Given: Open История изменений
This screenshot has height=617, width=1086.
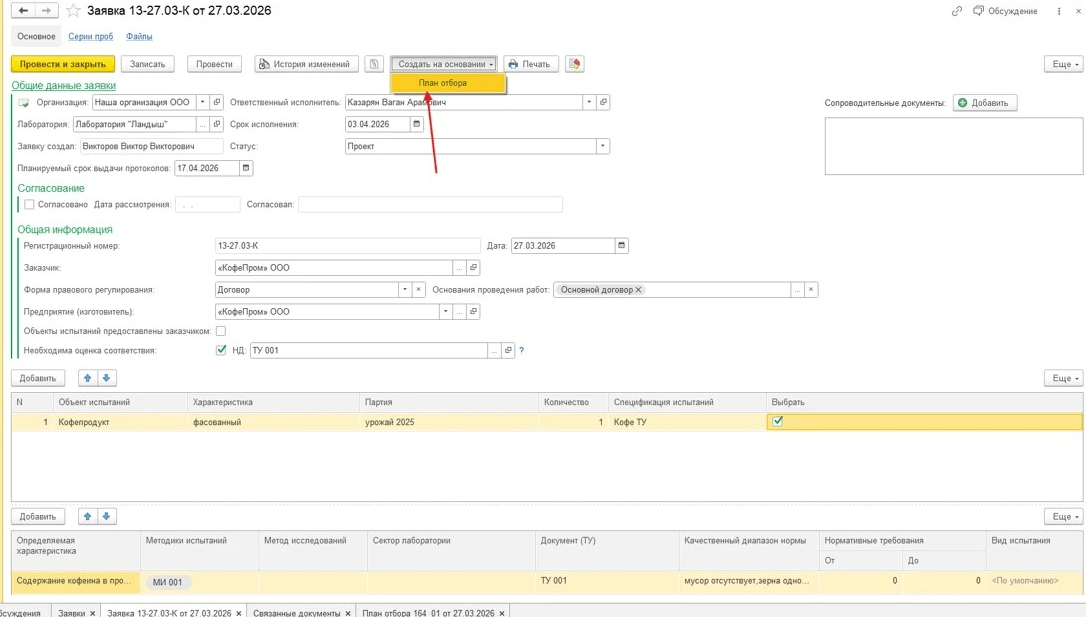Looking at the screenshot, I should point(307,64).
